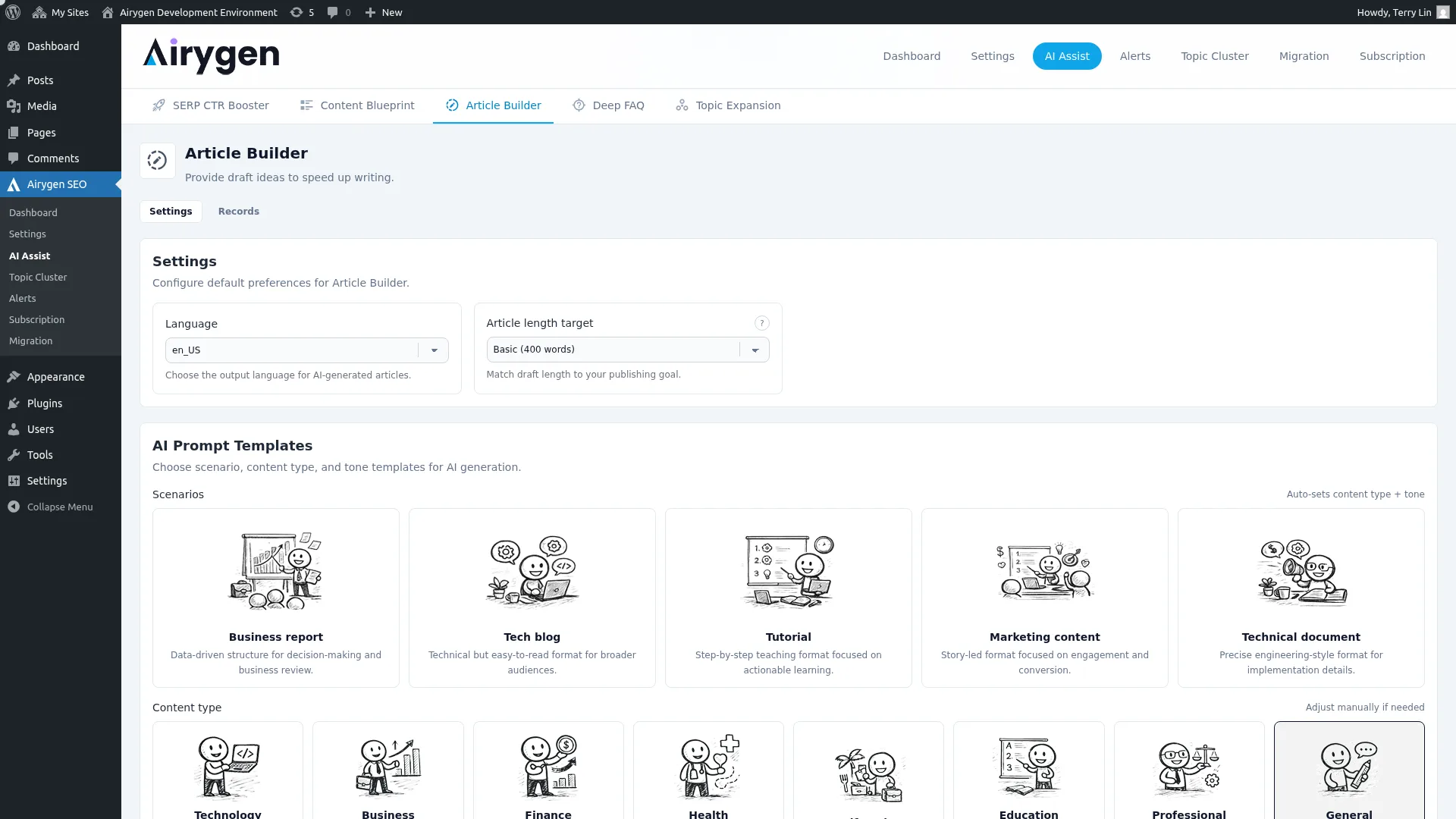Click the Media icon in sidebar
Viewport: 1456px width, 819px height.
(x=14, y=106)
